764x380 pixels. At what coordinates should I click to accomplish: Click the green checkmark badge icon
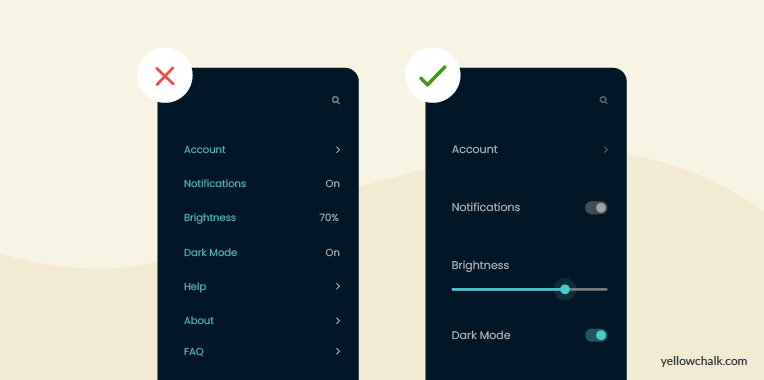click(x=433, y=76)
